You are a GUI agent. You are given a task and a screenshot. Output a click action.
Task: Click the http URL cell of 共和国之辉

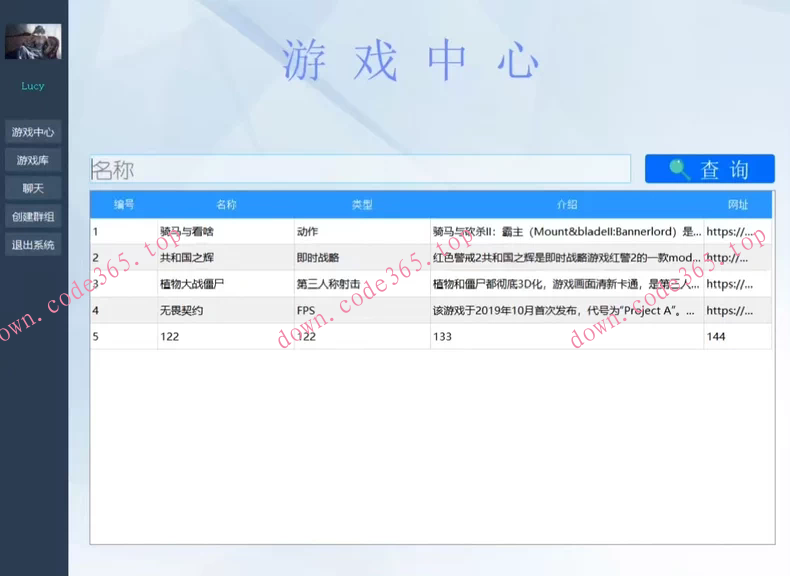tap(738, 258)
